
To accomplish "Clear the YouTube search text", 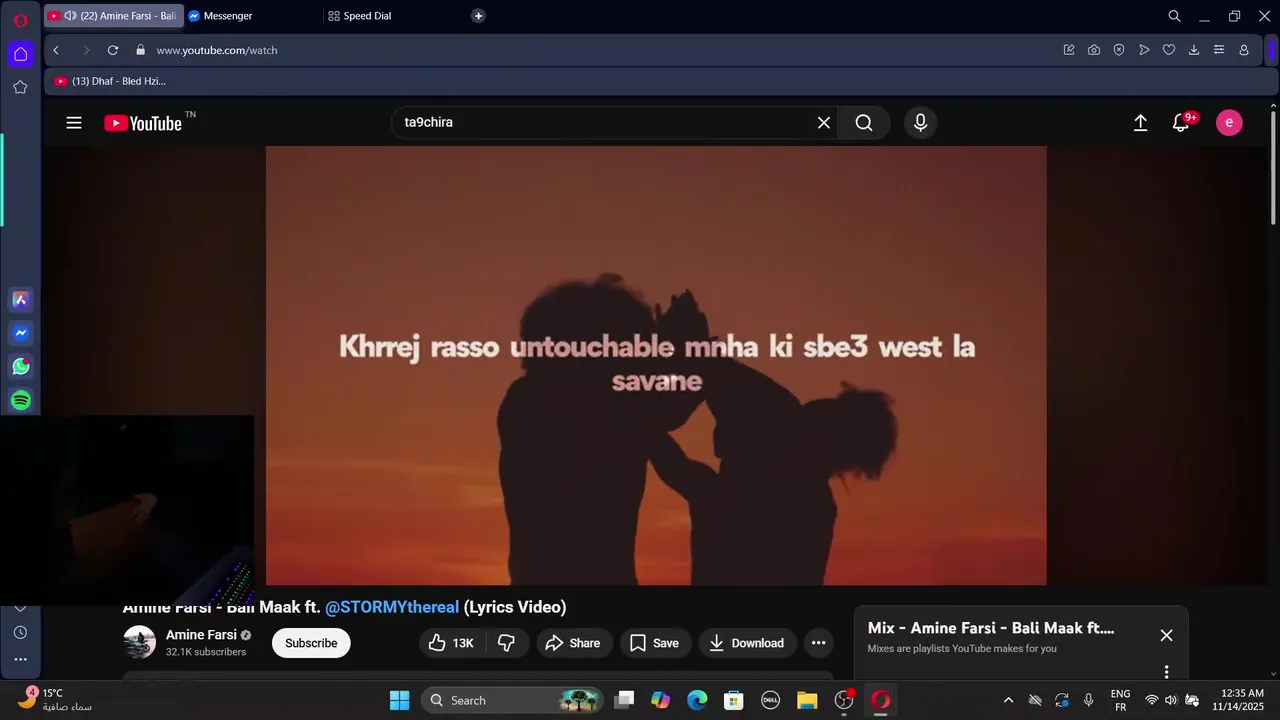I will click(x=824, y=123).
